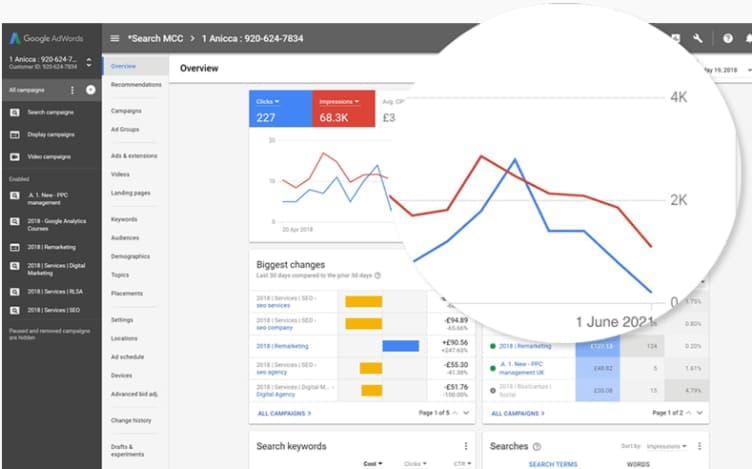
Task: Open *Search MCC breadcrumb link
Action: [x=155, y=38]
